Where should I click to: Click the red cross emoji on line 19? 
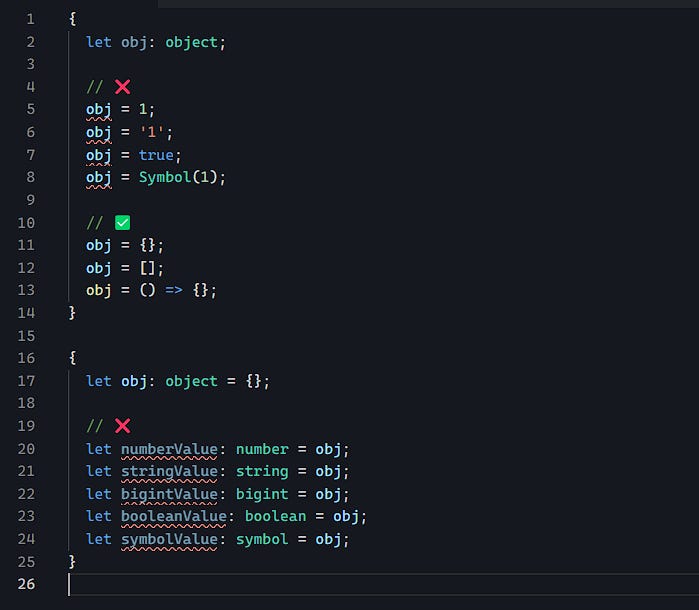pos(123,426)
